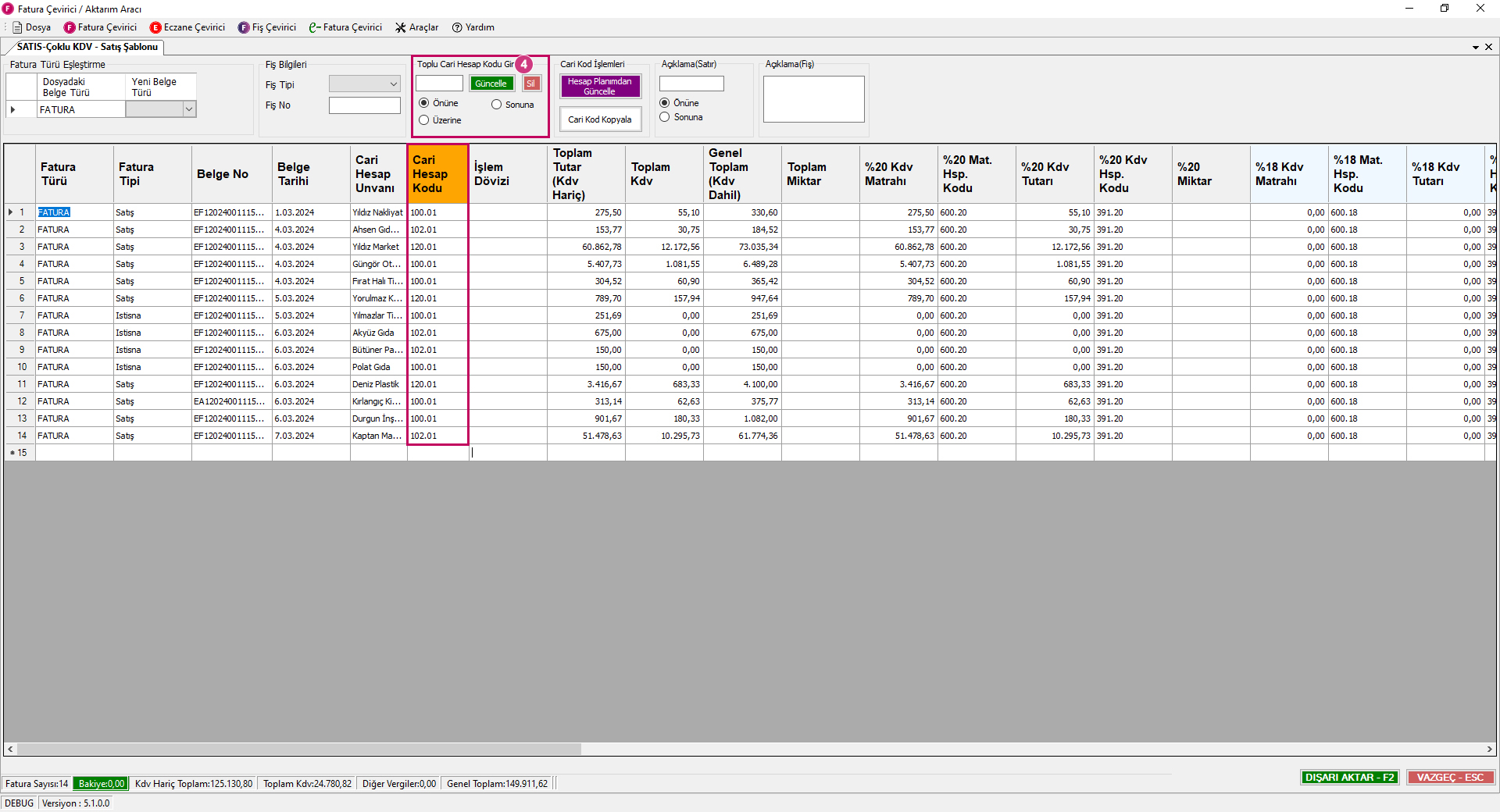The height and width of the screenshot is (812, 1500).
Task: Click the VAZGEÇ - ESC button
Action: pos(1450,778)
